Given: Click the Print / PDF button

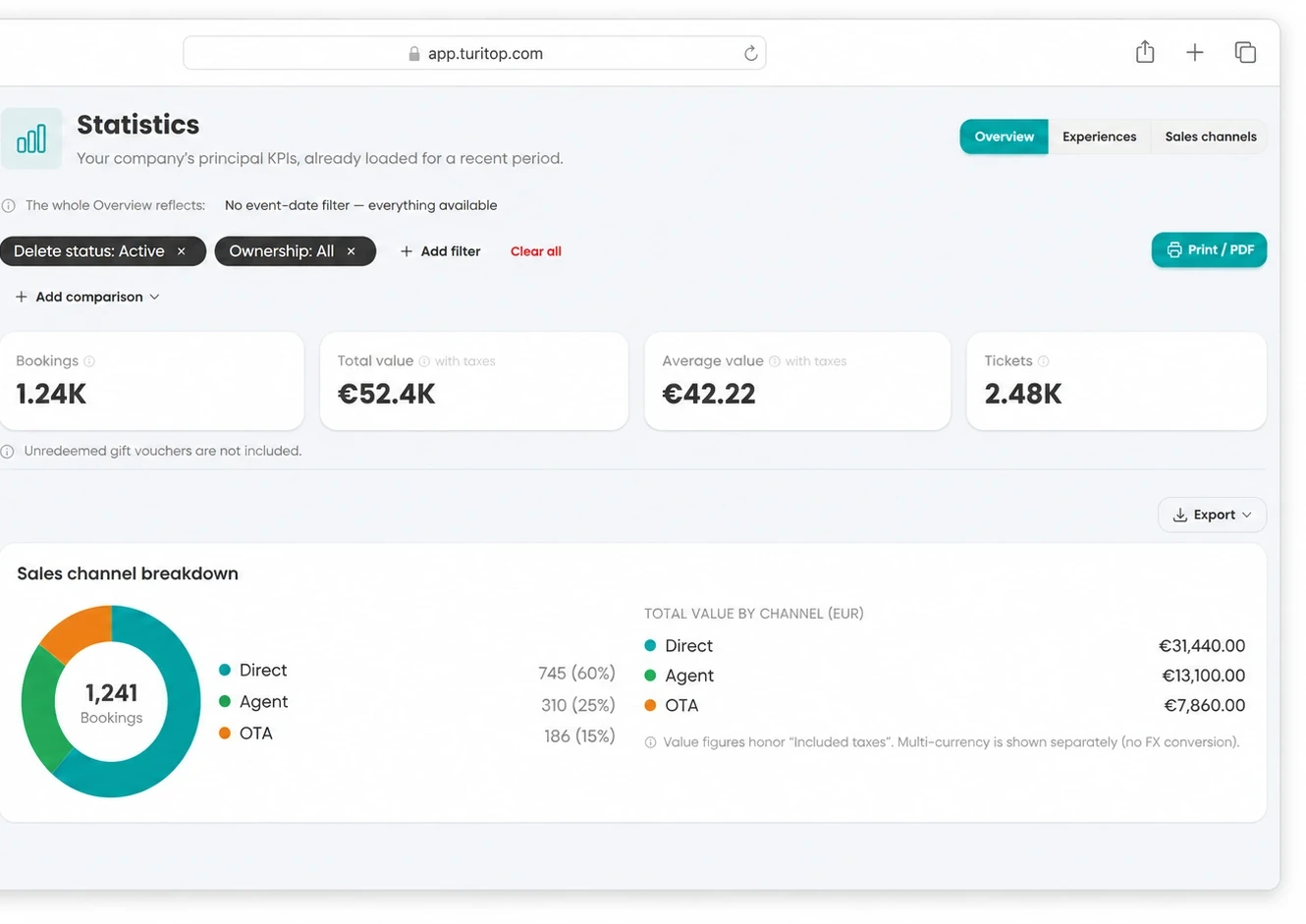Looking at the screenshot, I should point(1209,249).
